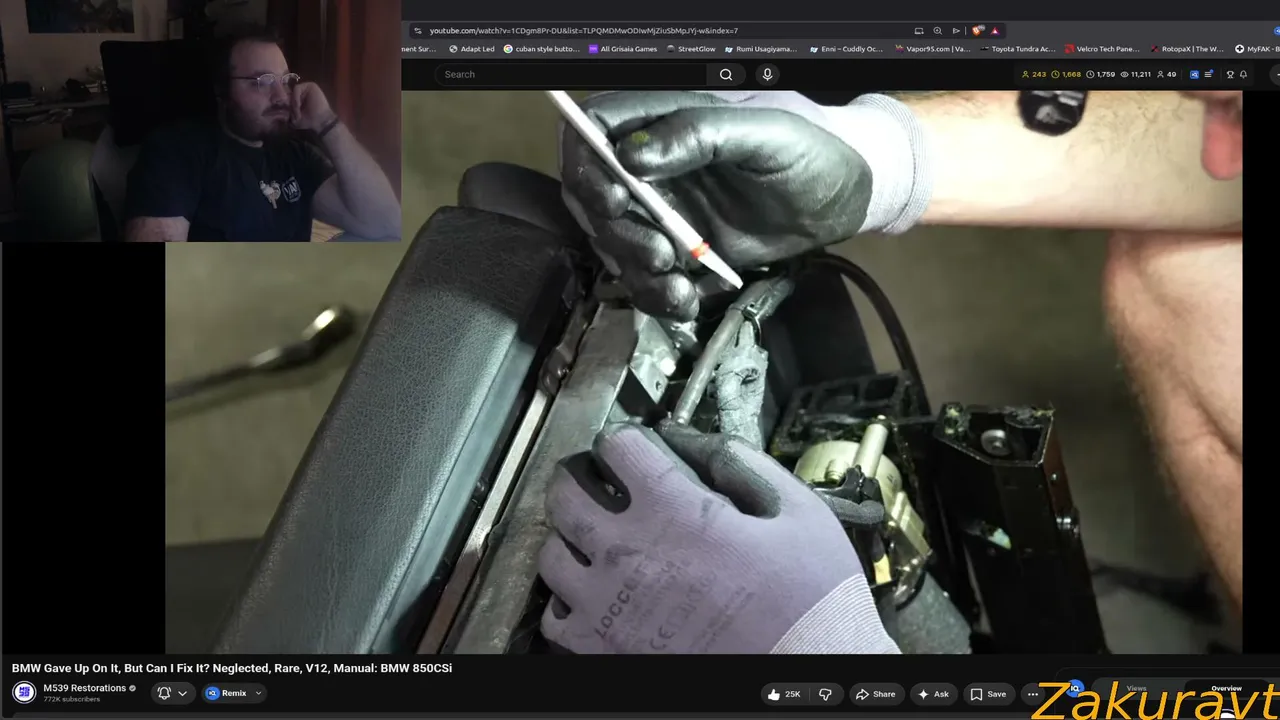
Task: Click the notifications bell in YouTube header
Action: point(1243,74)
